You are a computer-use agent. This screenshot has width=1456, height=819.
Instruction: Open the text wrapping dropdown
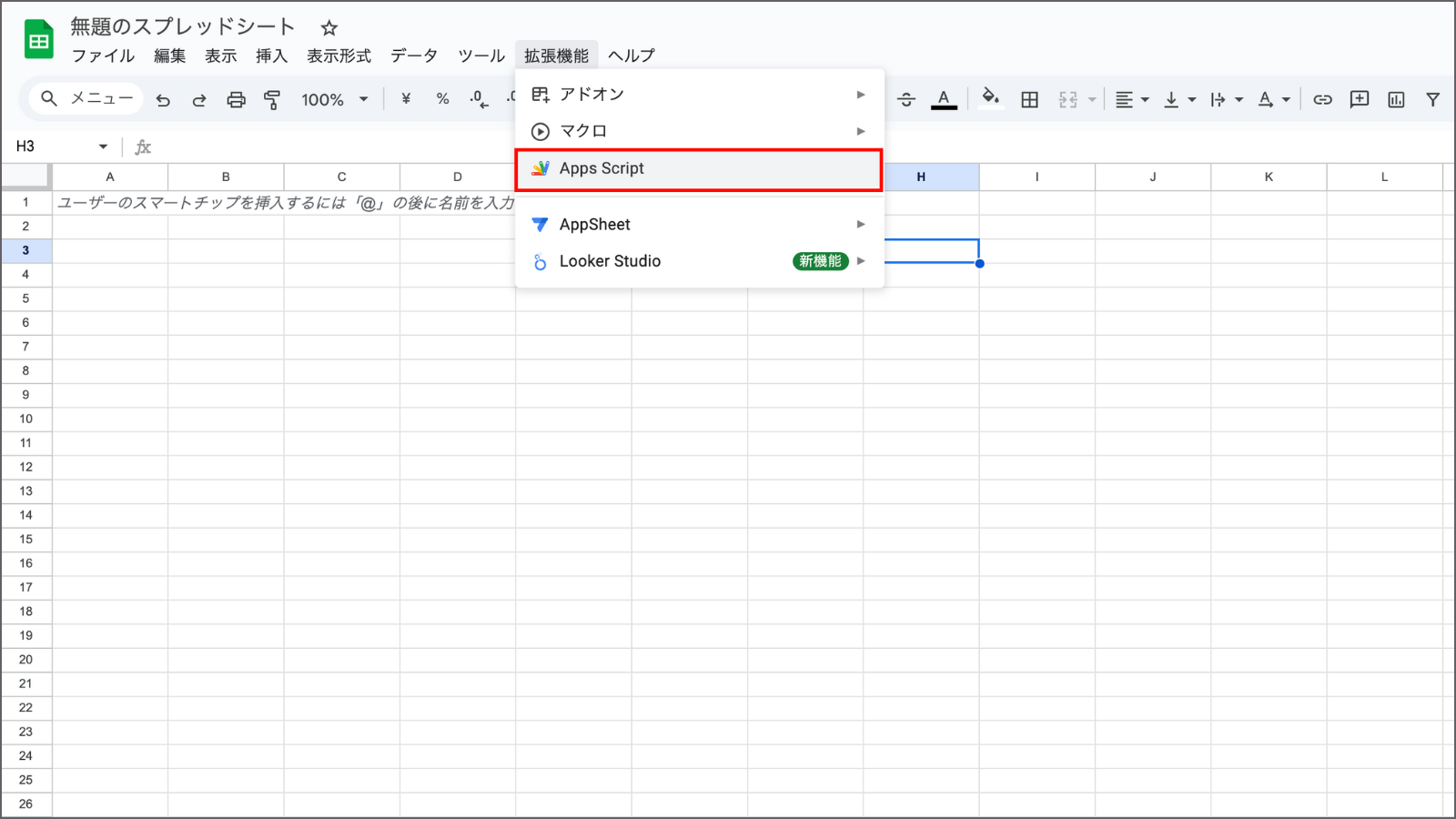pos(1227,99)
